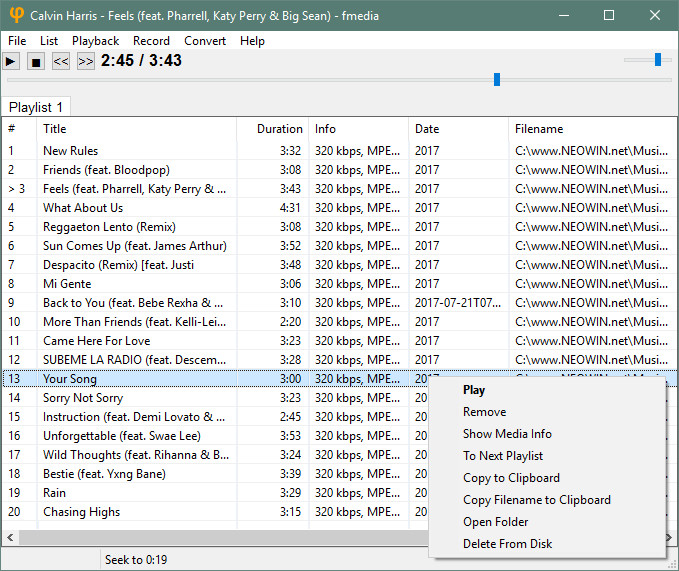Open the Record menu
The width and height of the screenshot is (679, 571).
click(151, 41)
